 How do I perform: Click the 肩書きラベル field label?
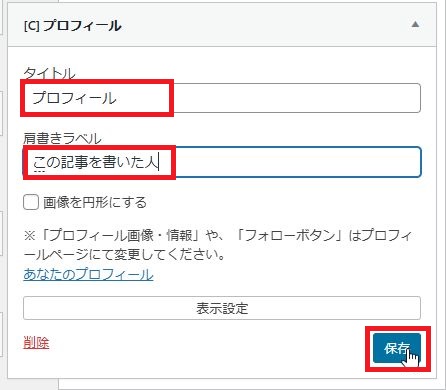pyautogui.click(x=62, y=138)
